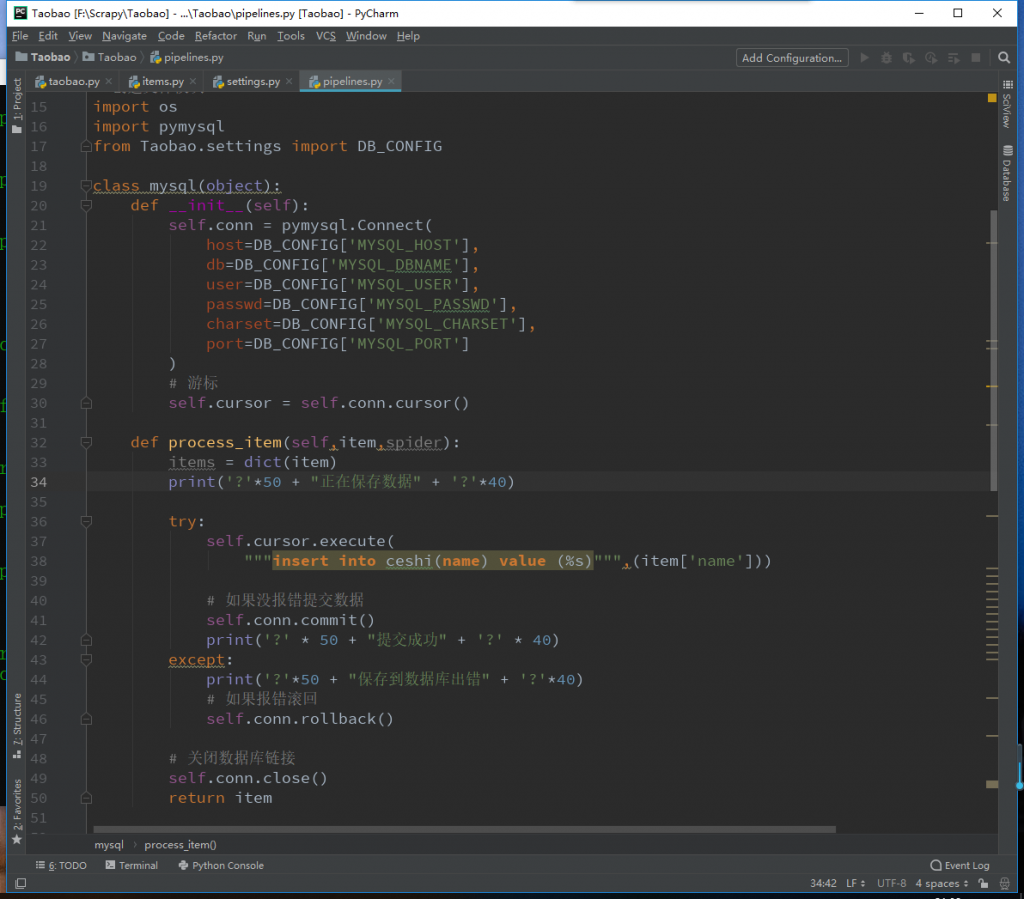This screenshot has height=899, width=1024.
Task: Click the Run (play) icon in toolbar
Action: click(x=865, y=58)
